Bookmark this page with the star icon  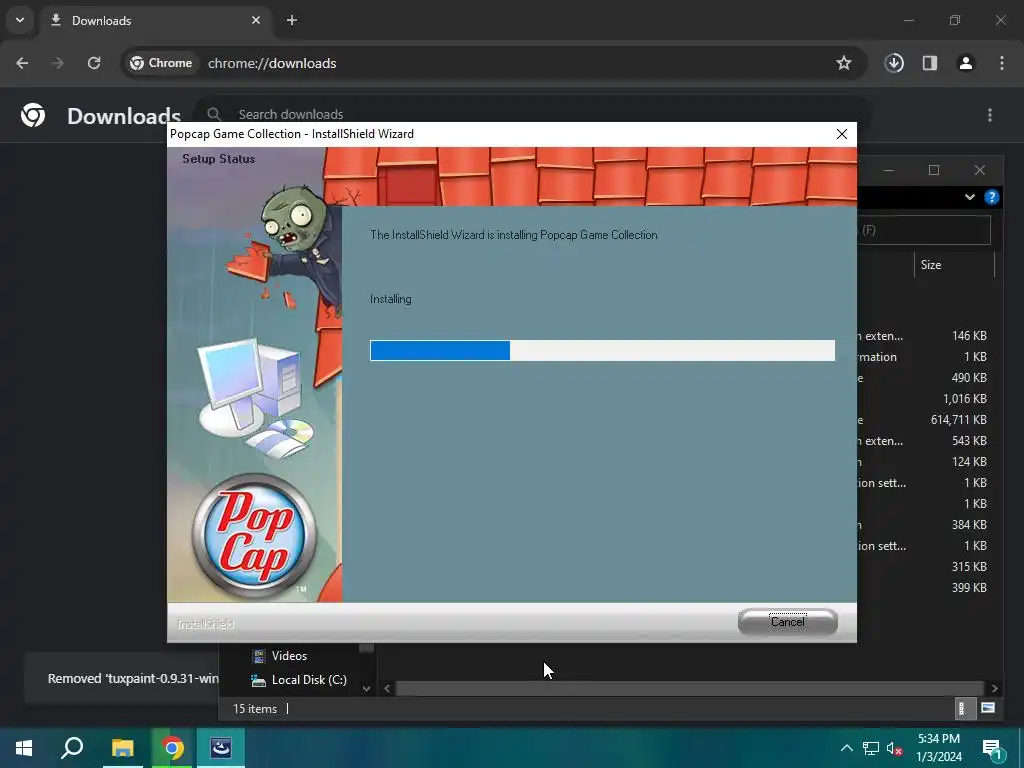click(844, 63)
